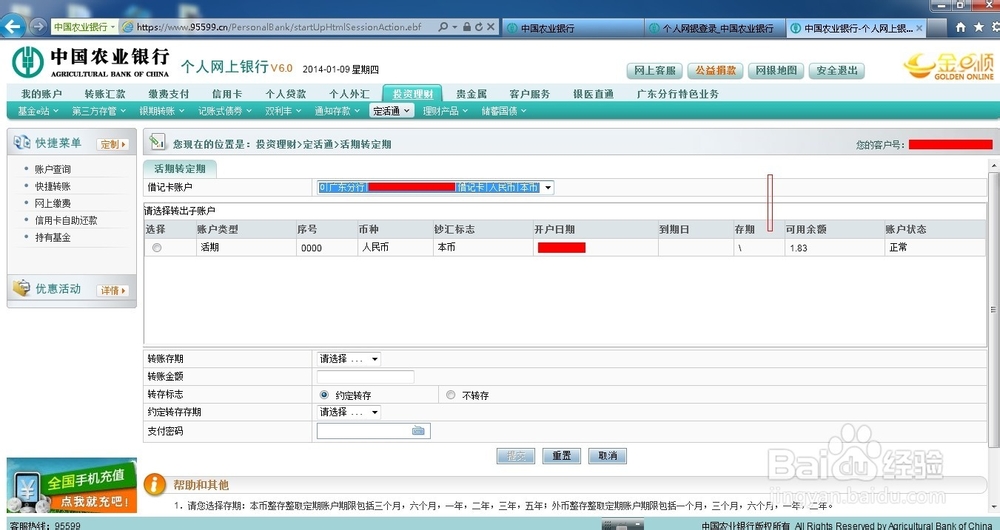Expand the 双利丰 submenu
1000x530 pixels.
click(x=283, y=111)
